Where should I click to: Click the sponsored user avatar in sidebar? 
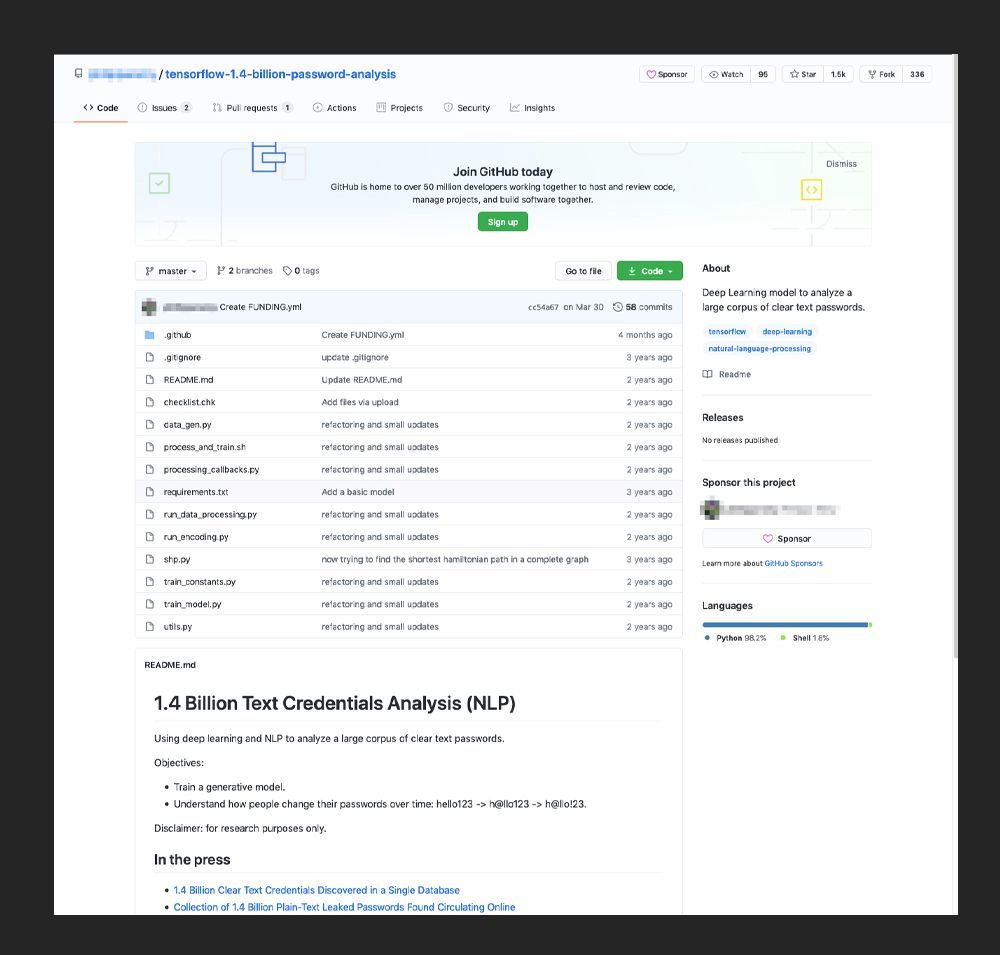click(x=710, y=509)
